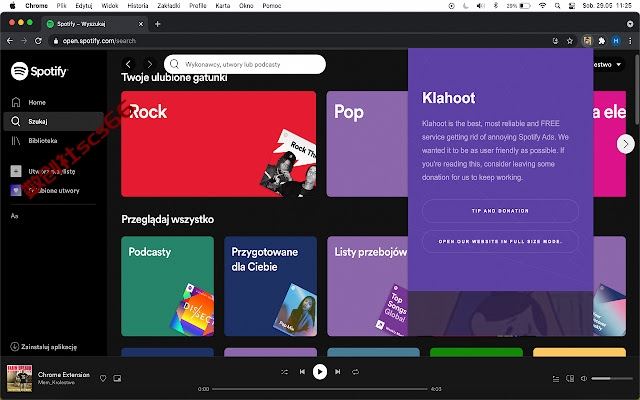Go forward with Spotify forward arrow
The height and width of the screenshot is (400, 640).
150,64
